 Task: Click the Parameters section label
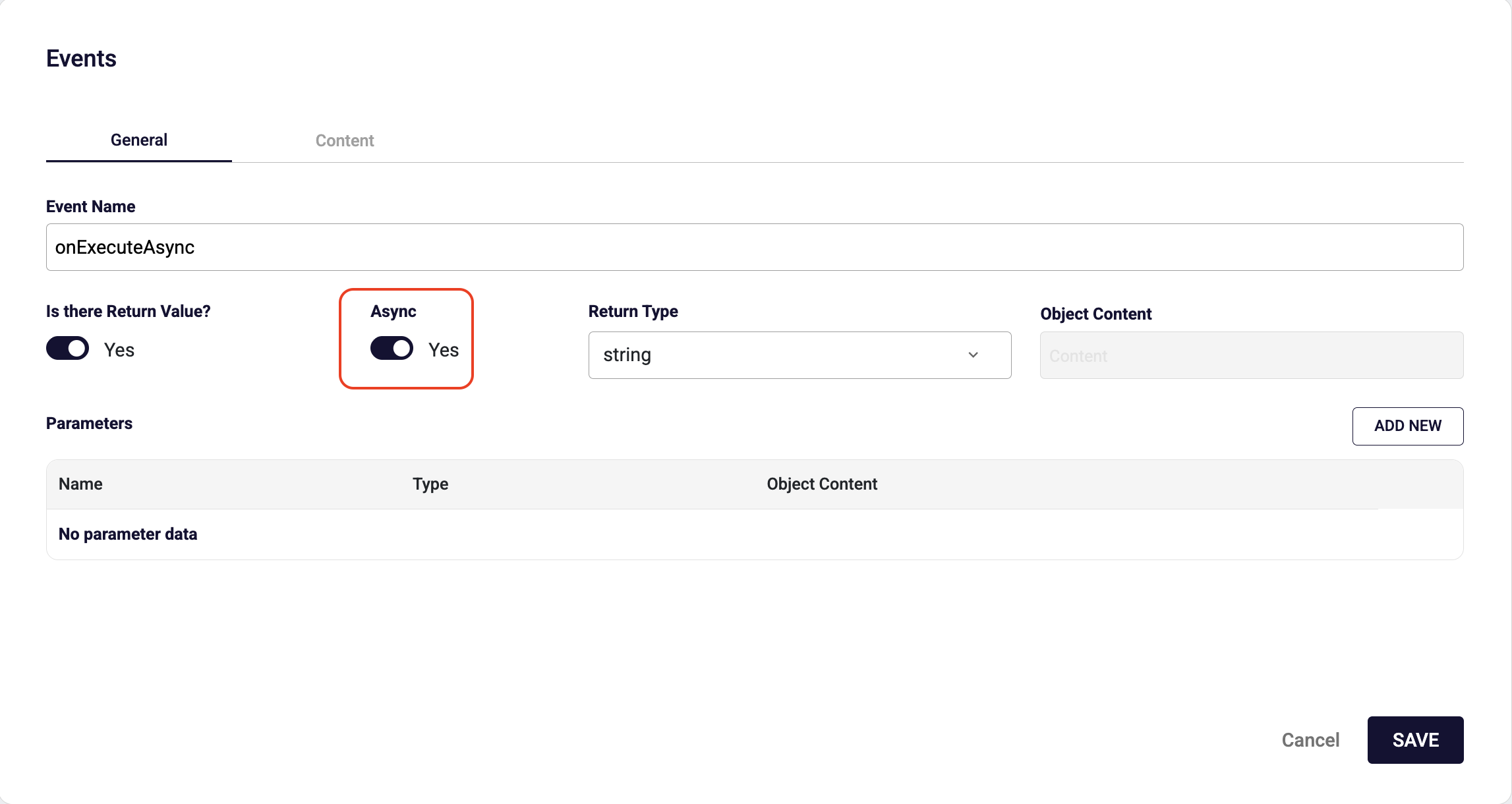pos(89,423)
